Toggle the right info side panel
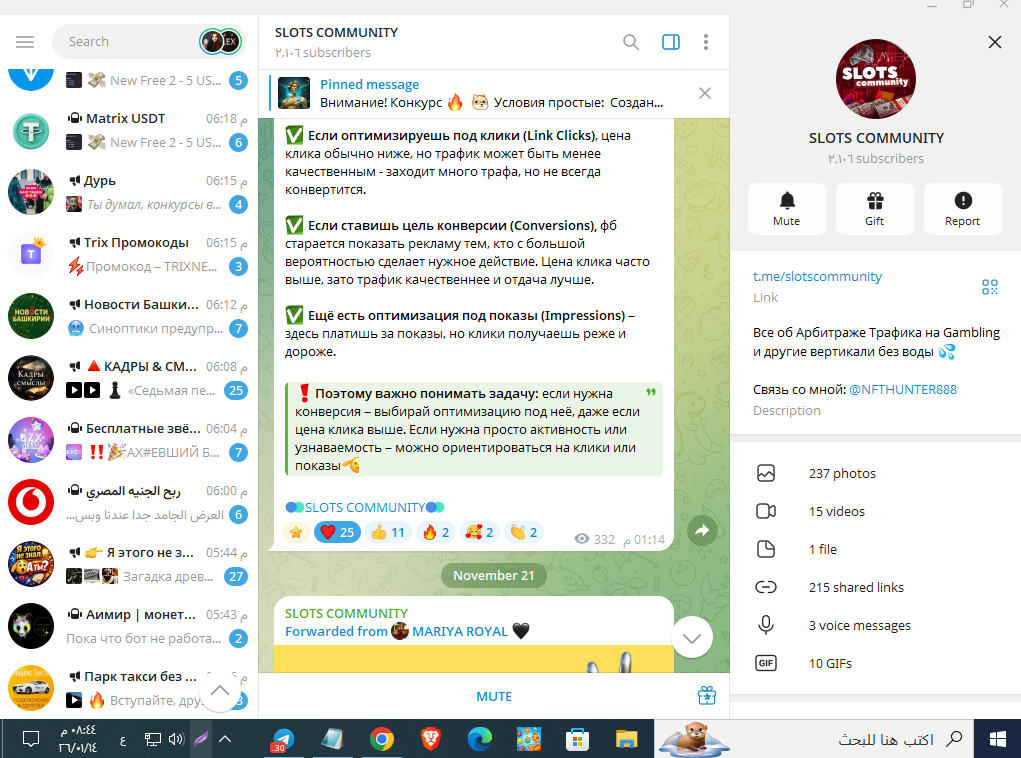Screen dimensions: 1021x758 click(671, 42)
